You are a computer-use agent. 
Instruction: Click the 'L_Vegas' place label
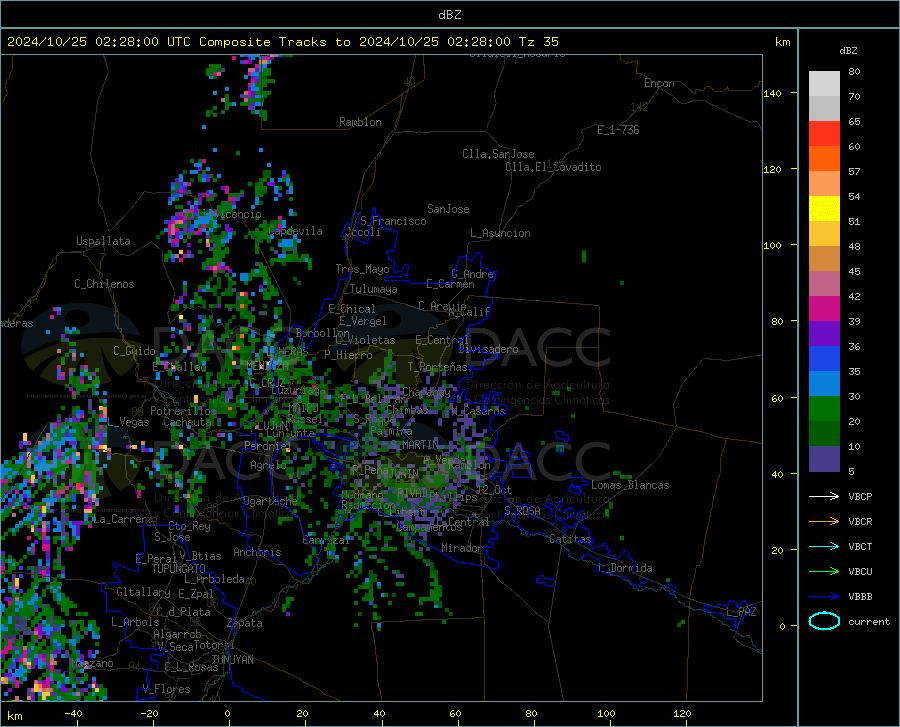[129, 422]
